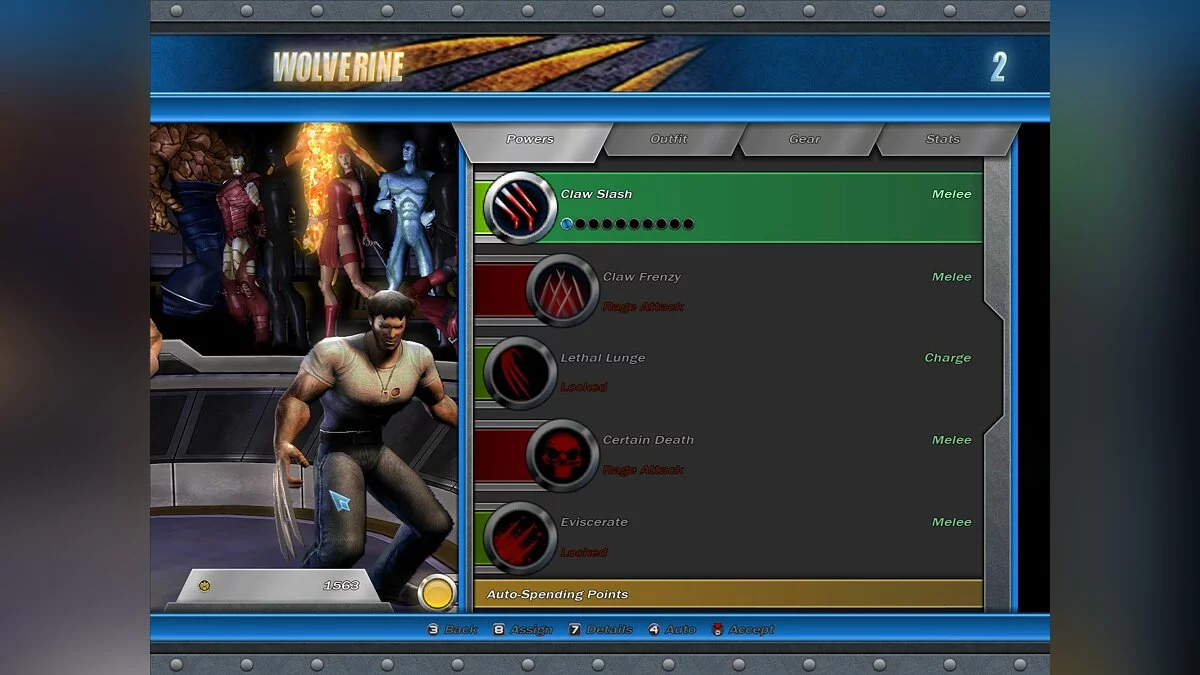The height and width of the screenshot is (675, 1200).
Task: Select the Claw Slash power icon
Action: tap(520, 208)
